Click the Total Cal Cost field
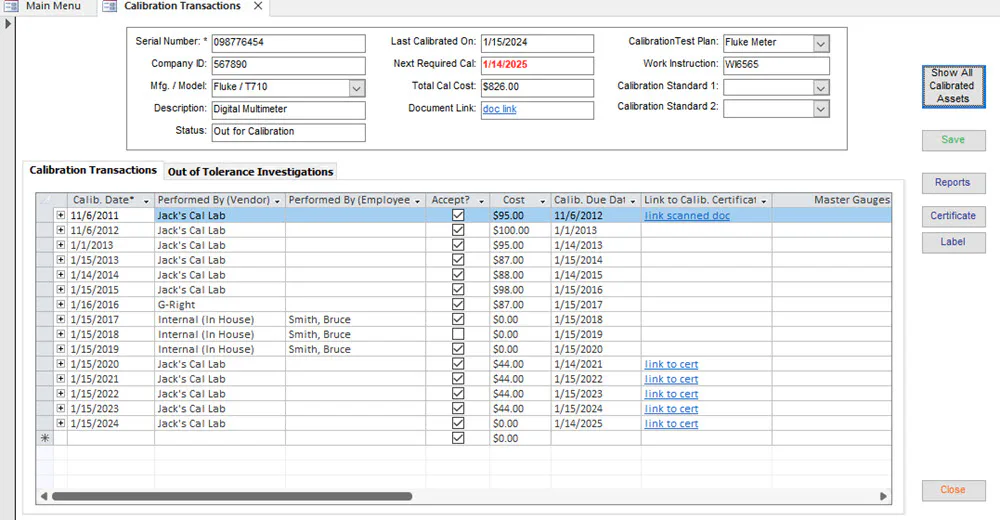 click(537, 87)
